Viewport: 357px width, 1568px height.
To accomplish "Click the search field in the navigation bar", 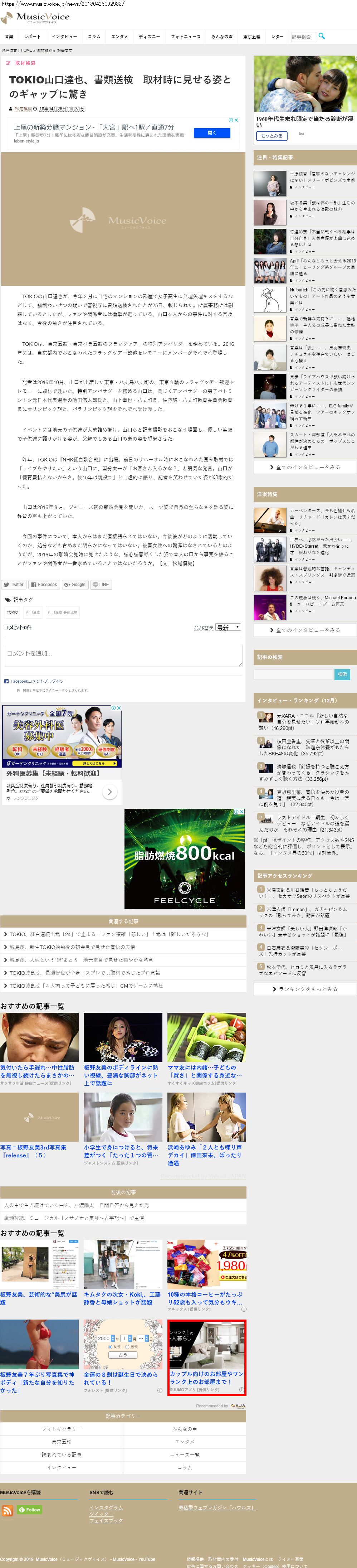I will coord(303,37).
